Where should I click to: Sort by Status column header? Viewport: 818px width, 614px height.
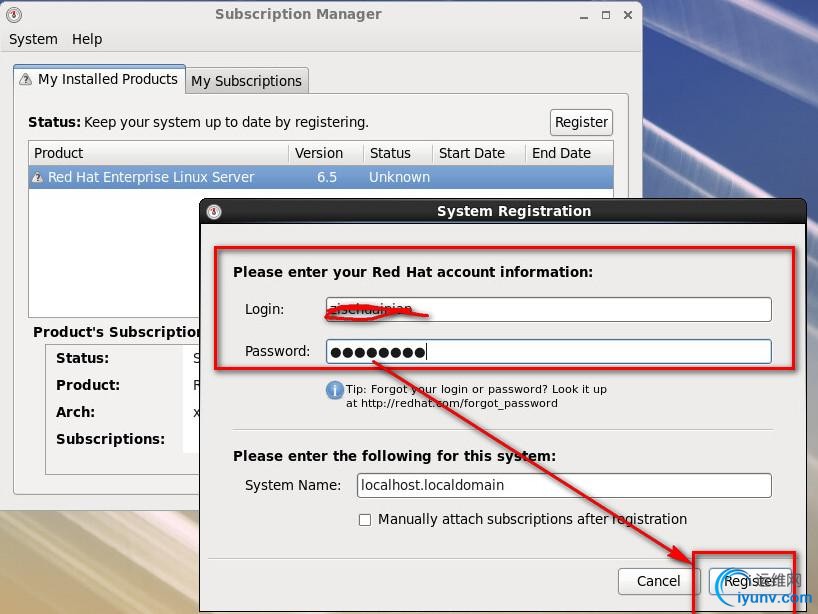coord(398,153)
